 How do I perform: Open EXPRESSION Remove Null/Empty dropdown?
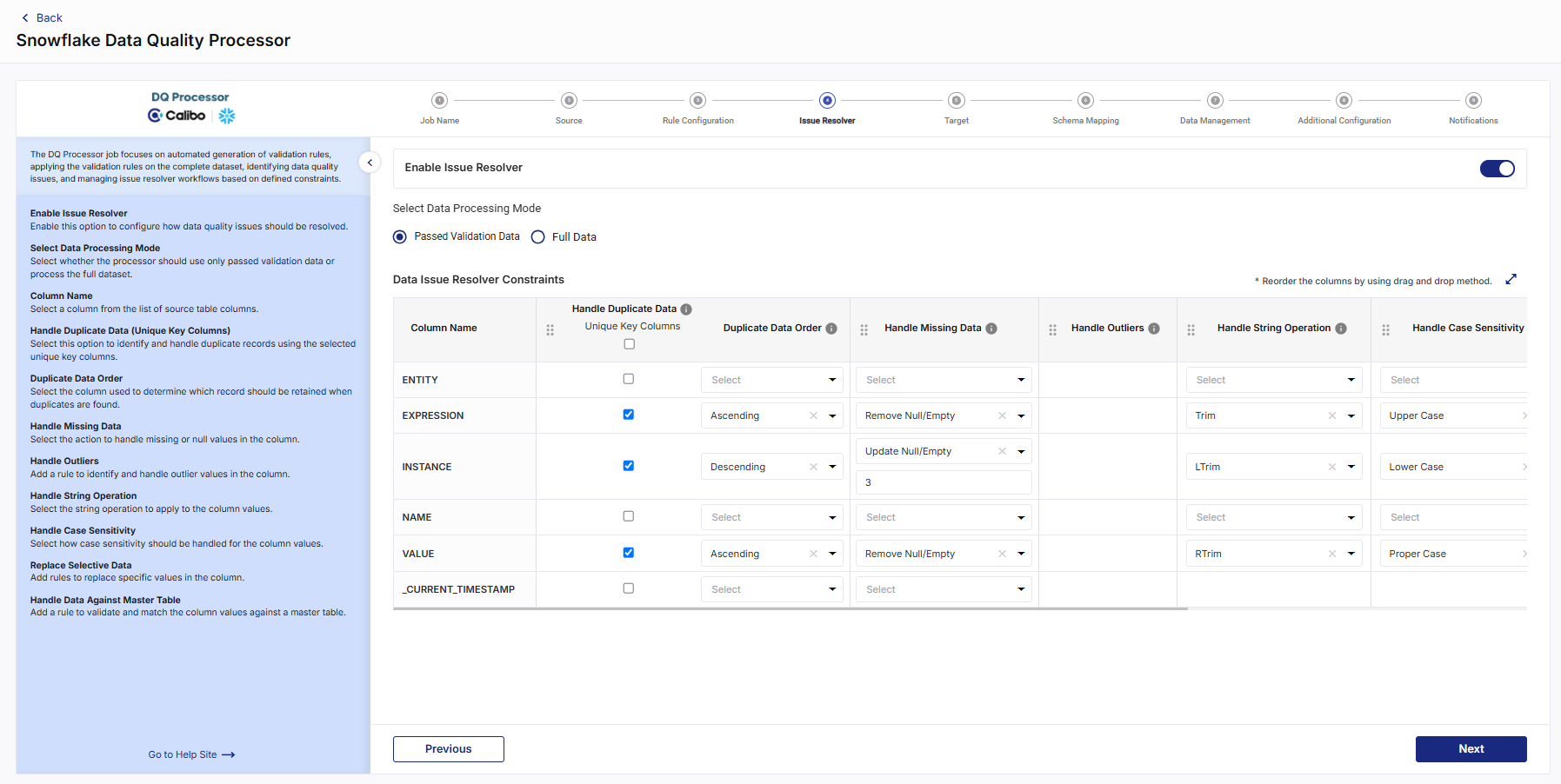(944, 415)
